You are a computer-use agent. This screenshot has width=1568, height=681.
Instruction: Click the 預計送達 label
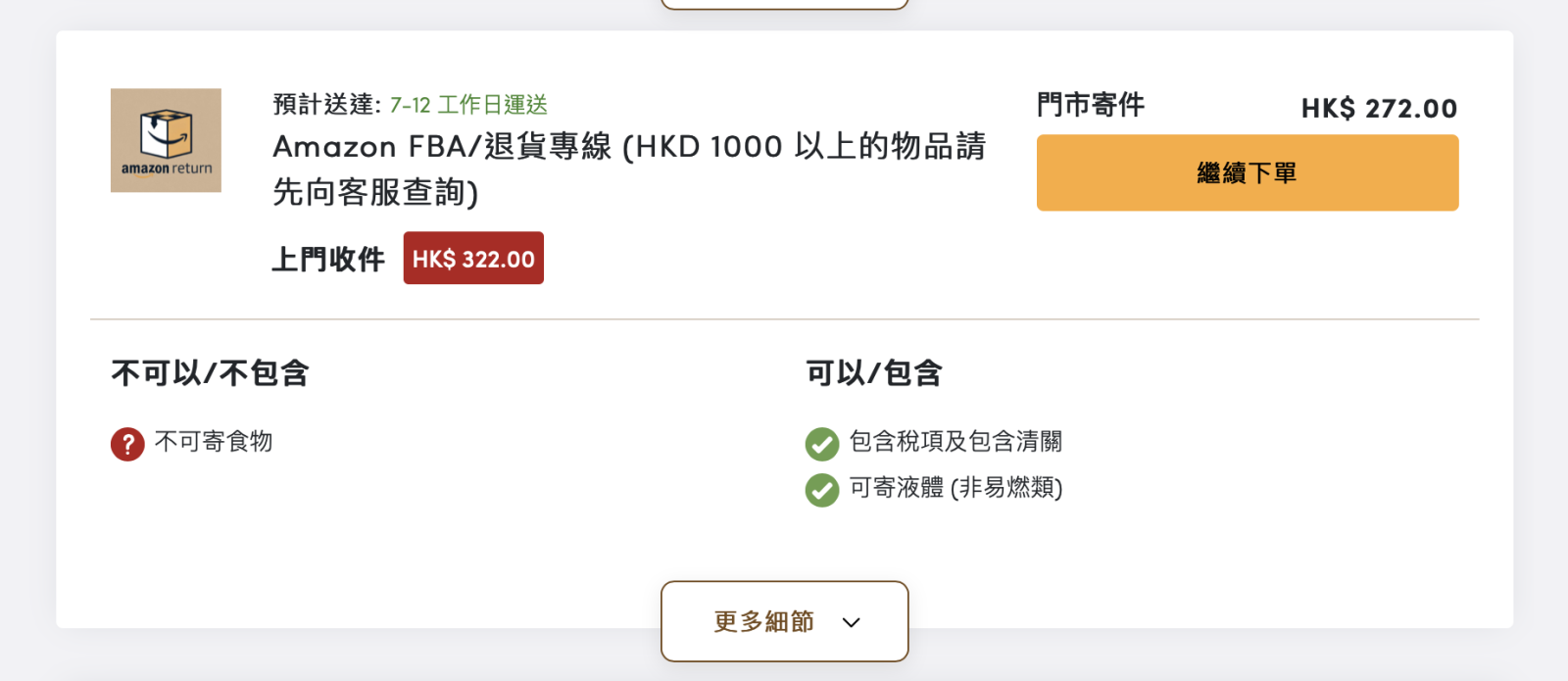tap(326, 105)
